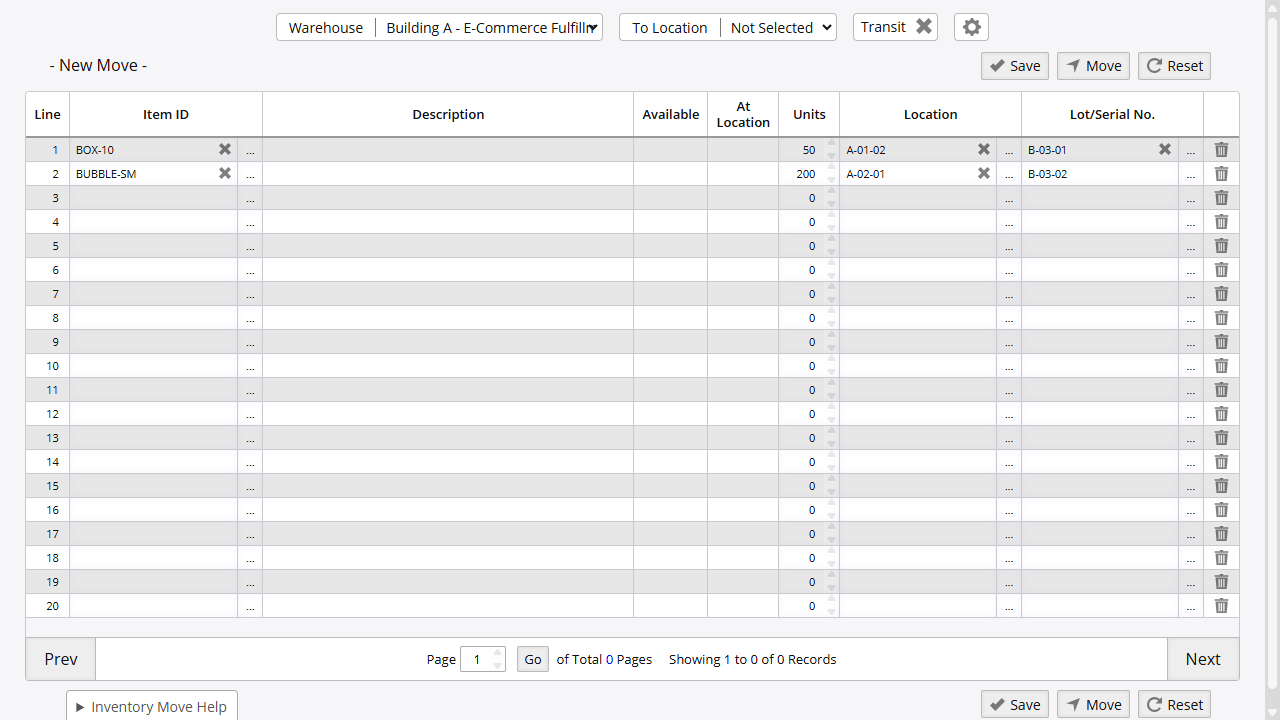Increase units on line 1 stepper
1280x720 pixels.
(831, 144)
